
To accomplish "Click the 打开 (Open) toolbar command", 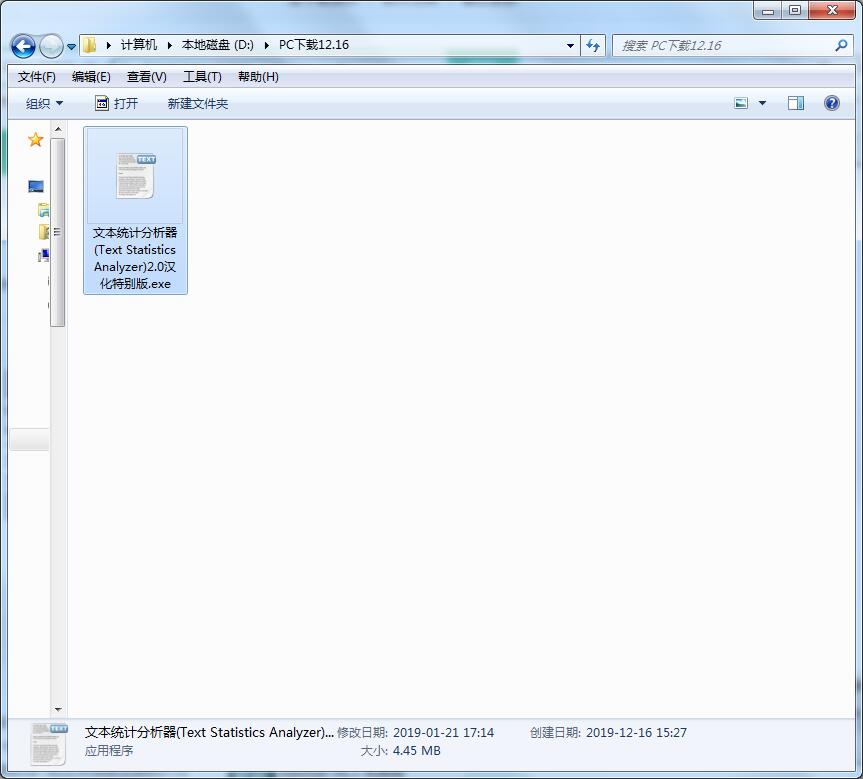I will pos(118,102).
